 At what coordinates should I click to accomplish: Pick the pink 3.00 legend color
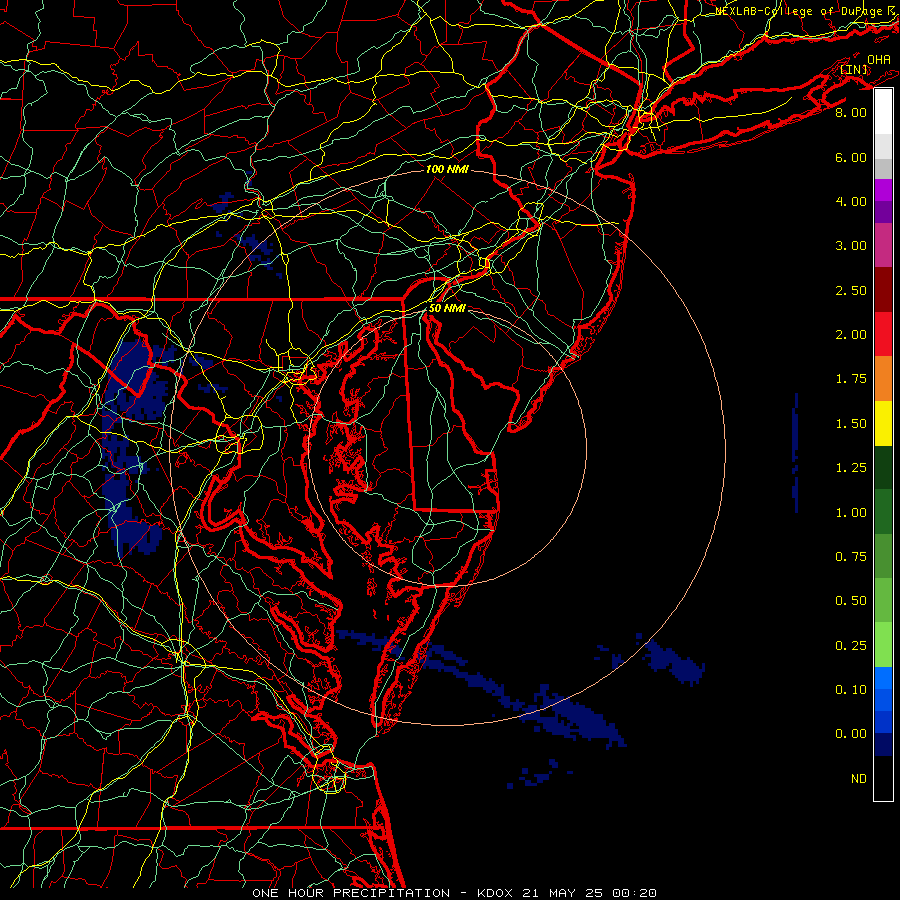(883, 245)
